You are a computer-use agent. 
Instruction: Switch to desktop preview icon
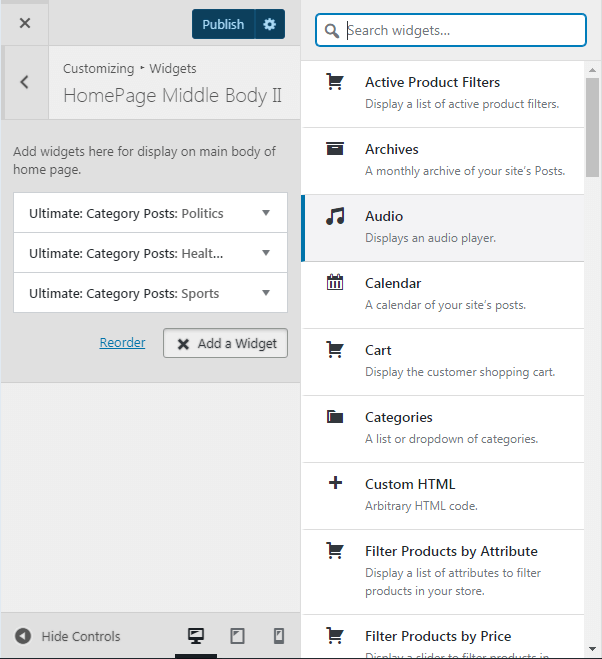[196, 636]
